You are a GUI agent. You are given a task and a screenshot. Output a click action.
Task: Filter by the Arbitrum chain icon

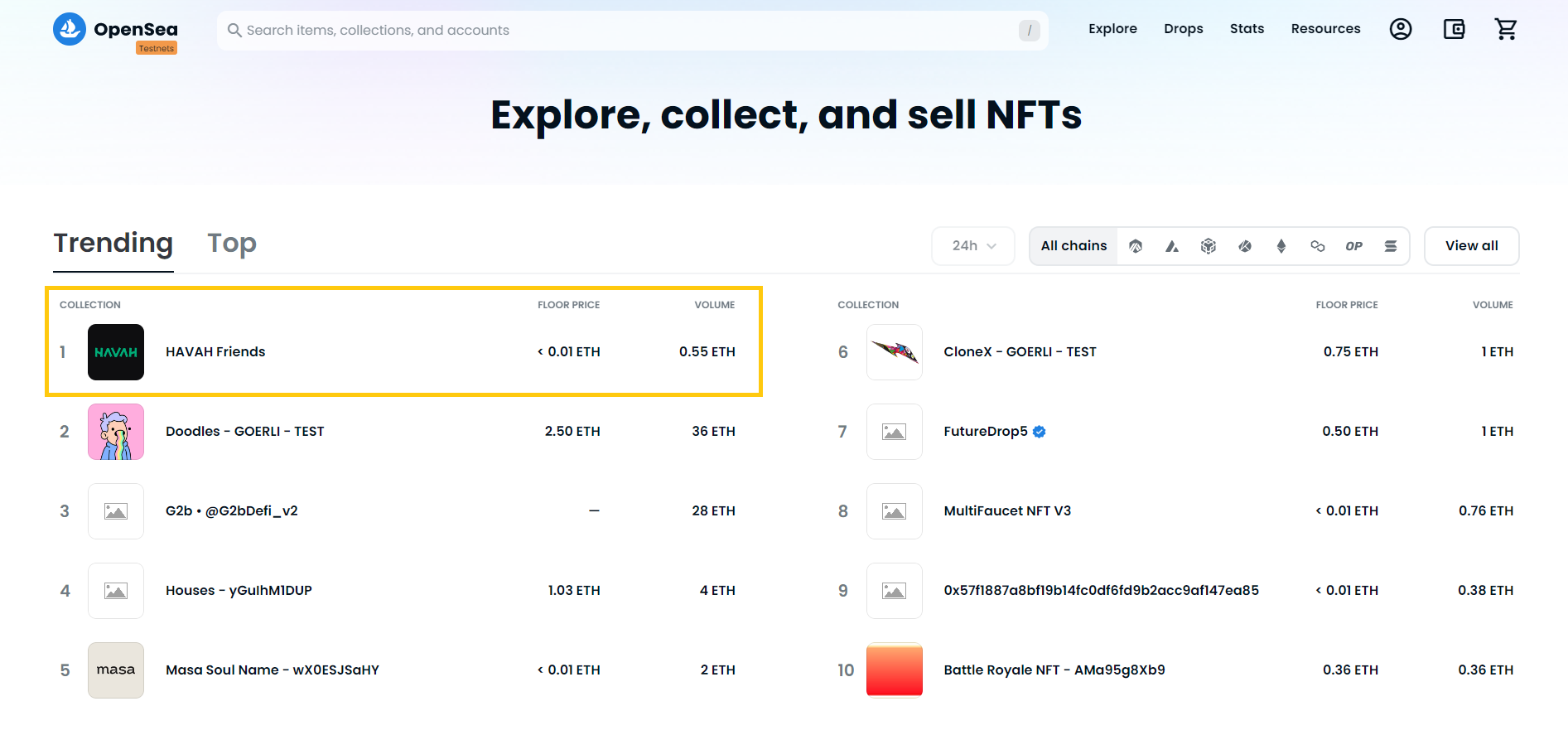(x=1136, y=246)
